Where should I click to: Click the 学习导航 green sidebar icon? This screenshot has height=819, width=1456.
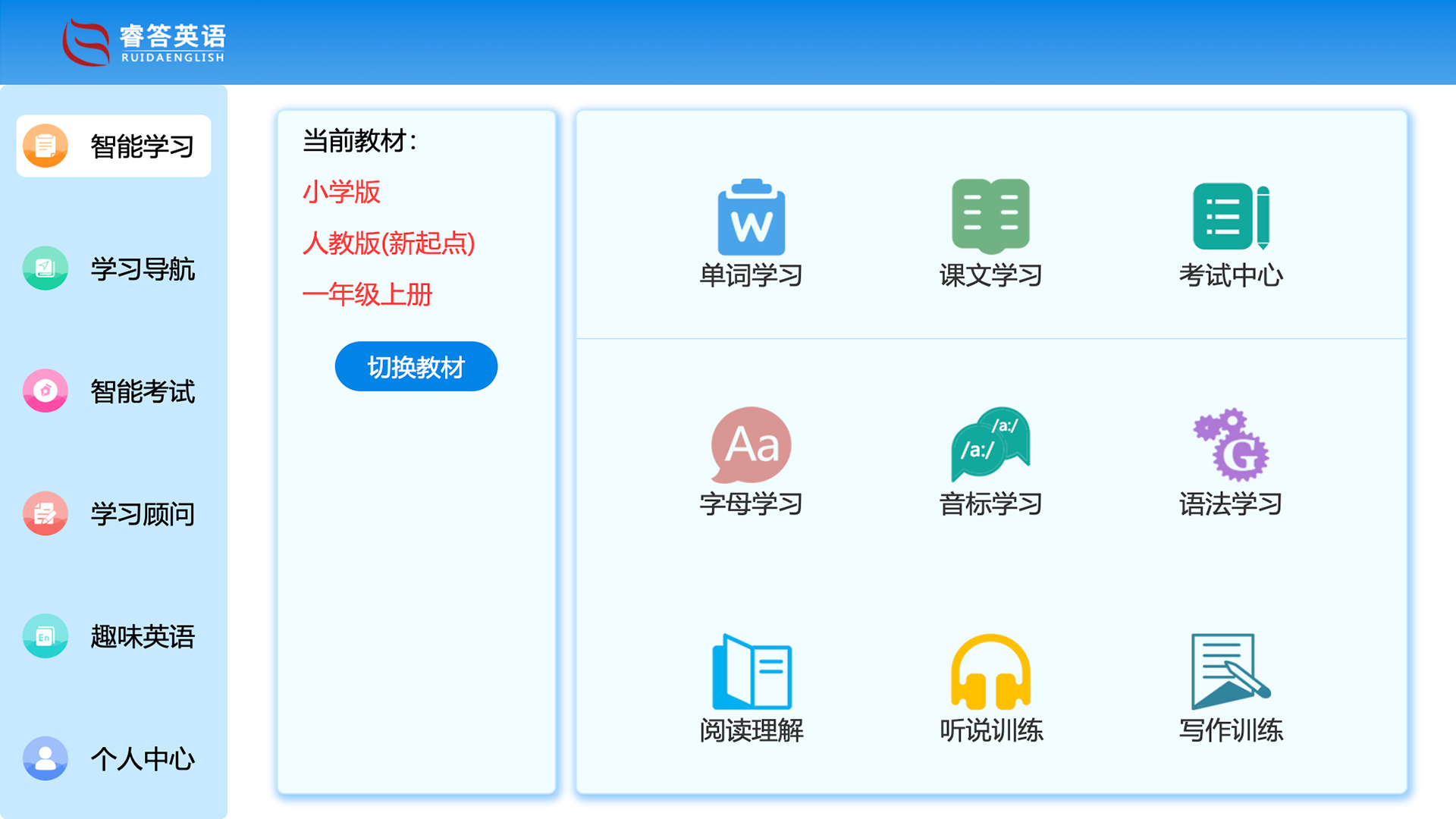point(45,269)
